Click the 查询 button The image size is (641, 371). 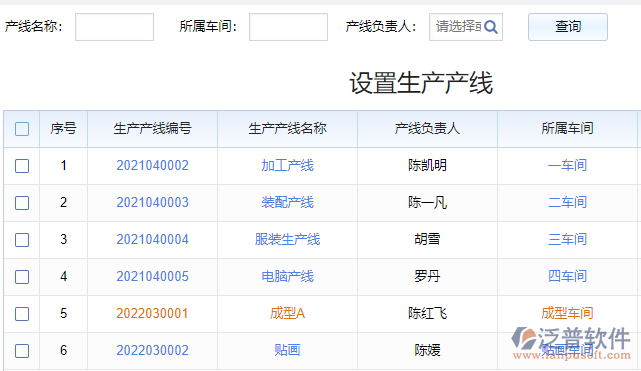[568, 27]
